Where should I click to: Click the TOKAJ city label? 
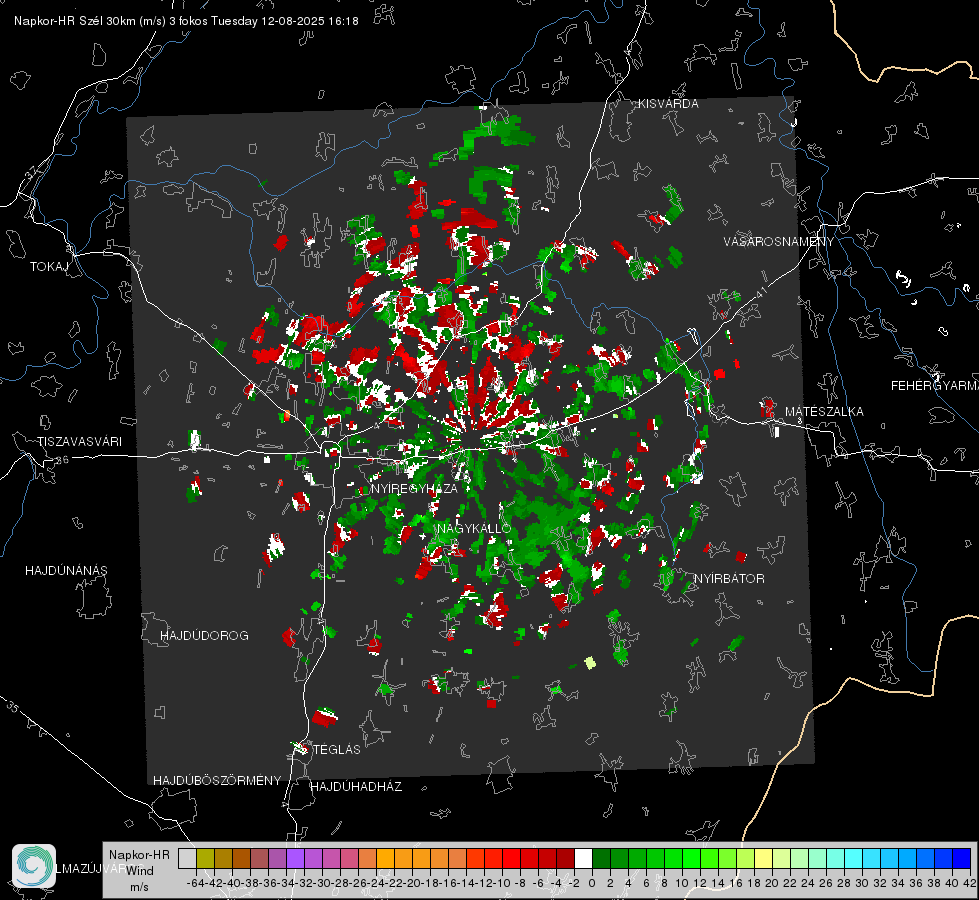coord(49,267)
